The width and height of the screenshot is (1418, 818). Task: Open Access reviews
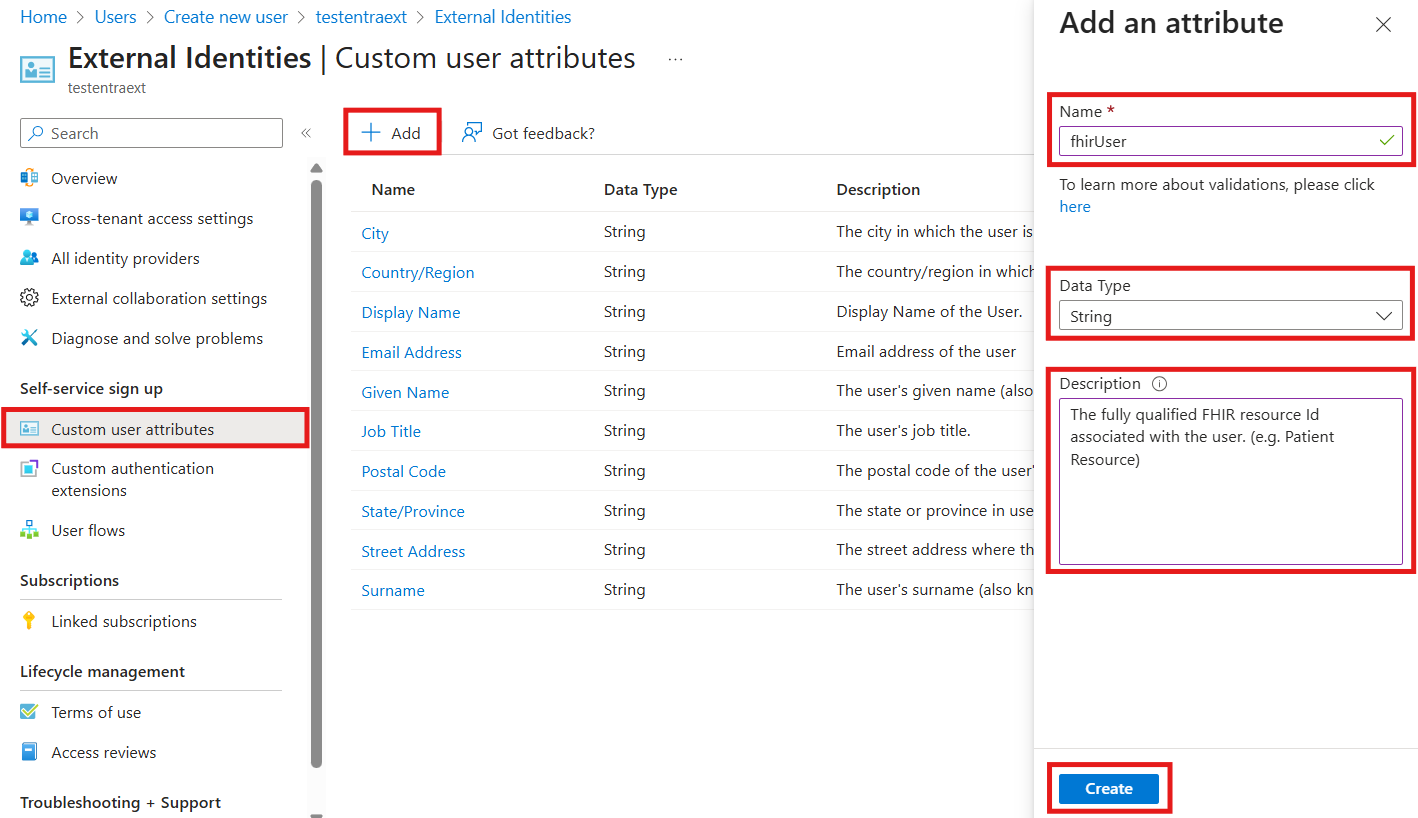coord(104,751)
